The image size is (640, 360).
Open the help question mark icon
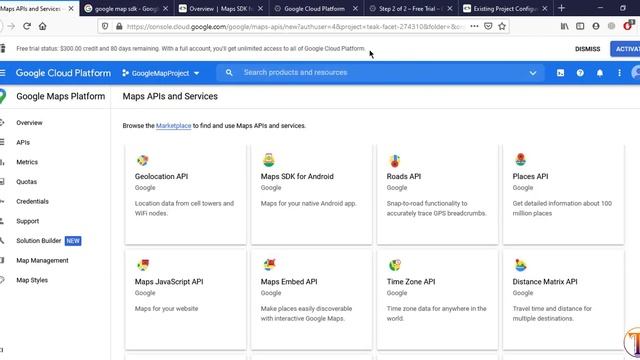point(580,73)
